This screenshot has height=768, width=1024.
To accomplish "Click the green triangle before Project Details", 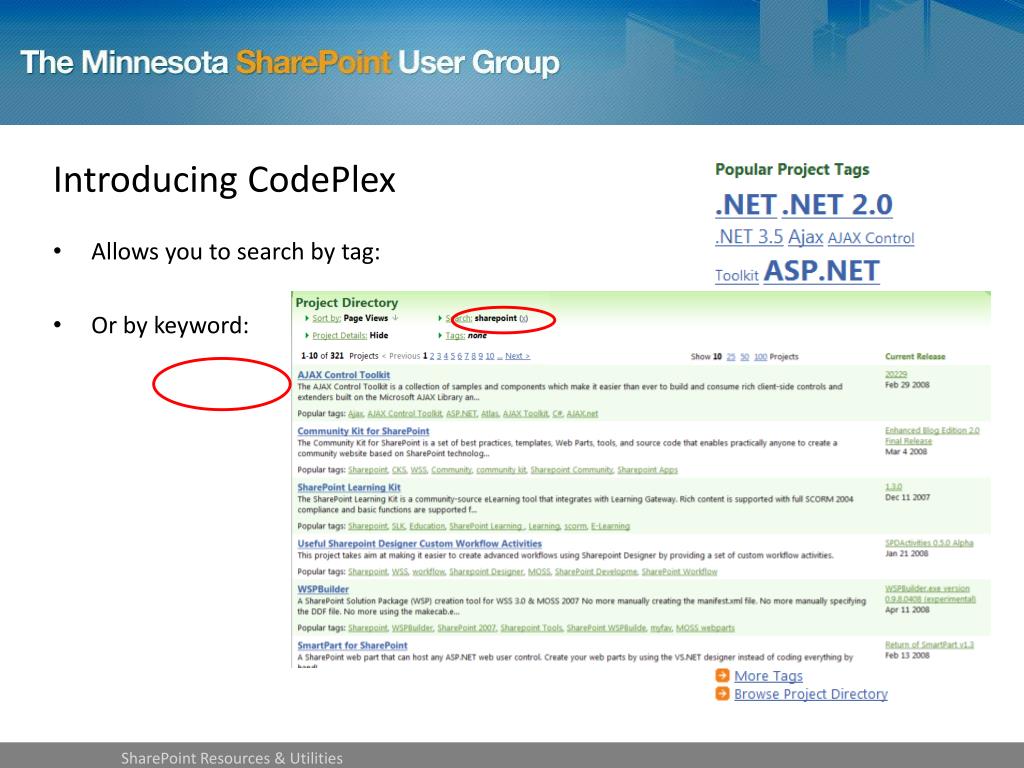I will pyautogui.click(x=307, y=335).
